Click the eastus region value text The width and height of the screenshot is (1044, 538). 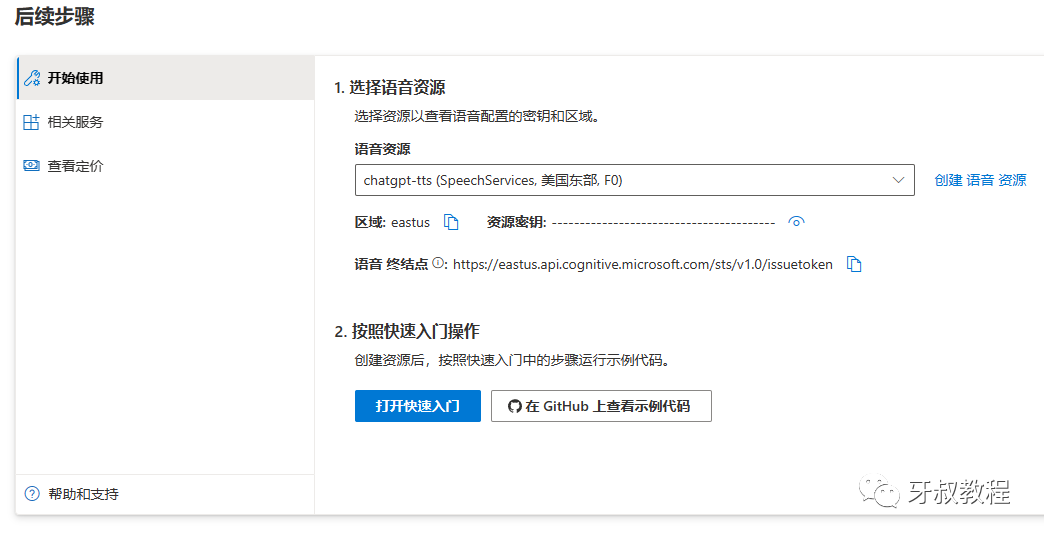[410, 222]
